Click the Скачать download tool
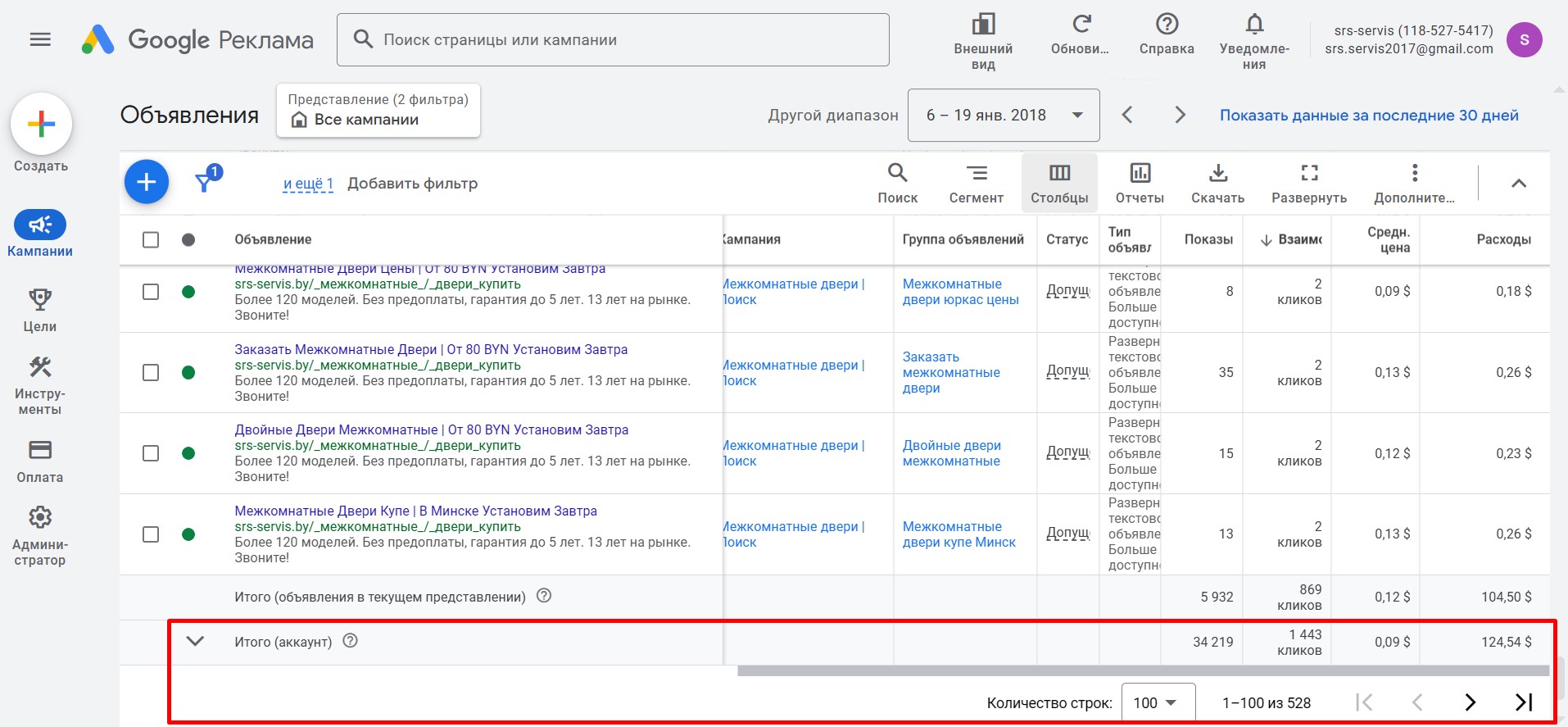 click(1217, 183)
